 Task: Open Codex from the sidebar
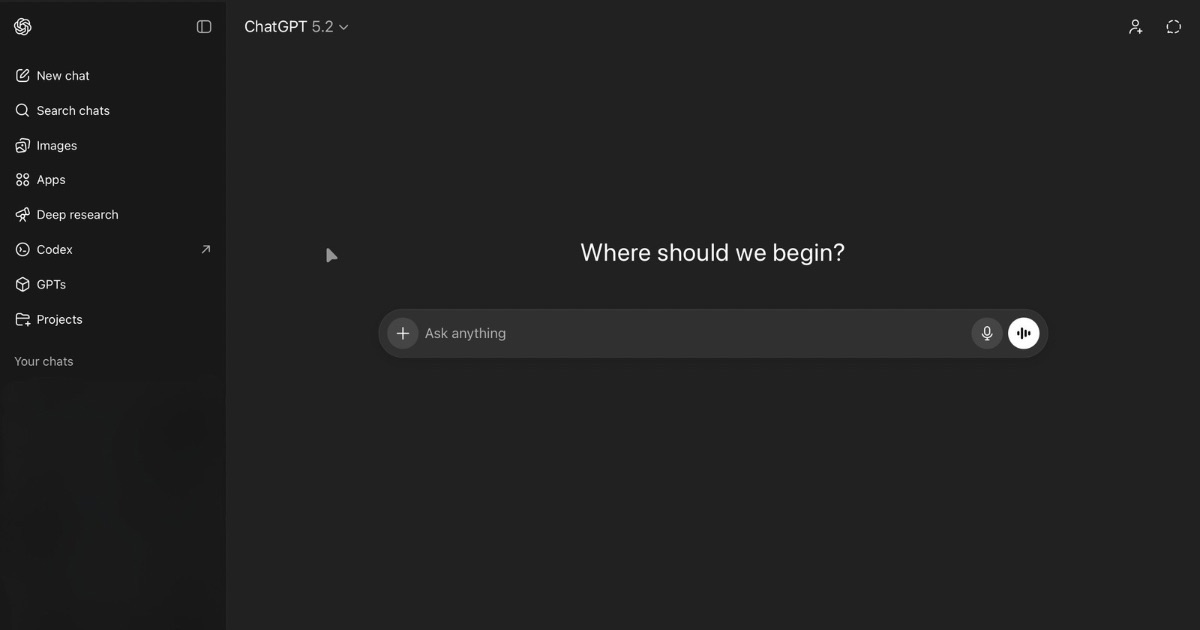52,249
